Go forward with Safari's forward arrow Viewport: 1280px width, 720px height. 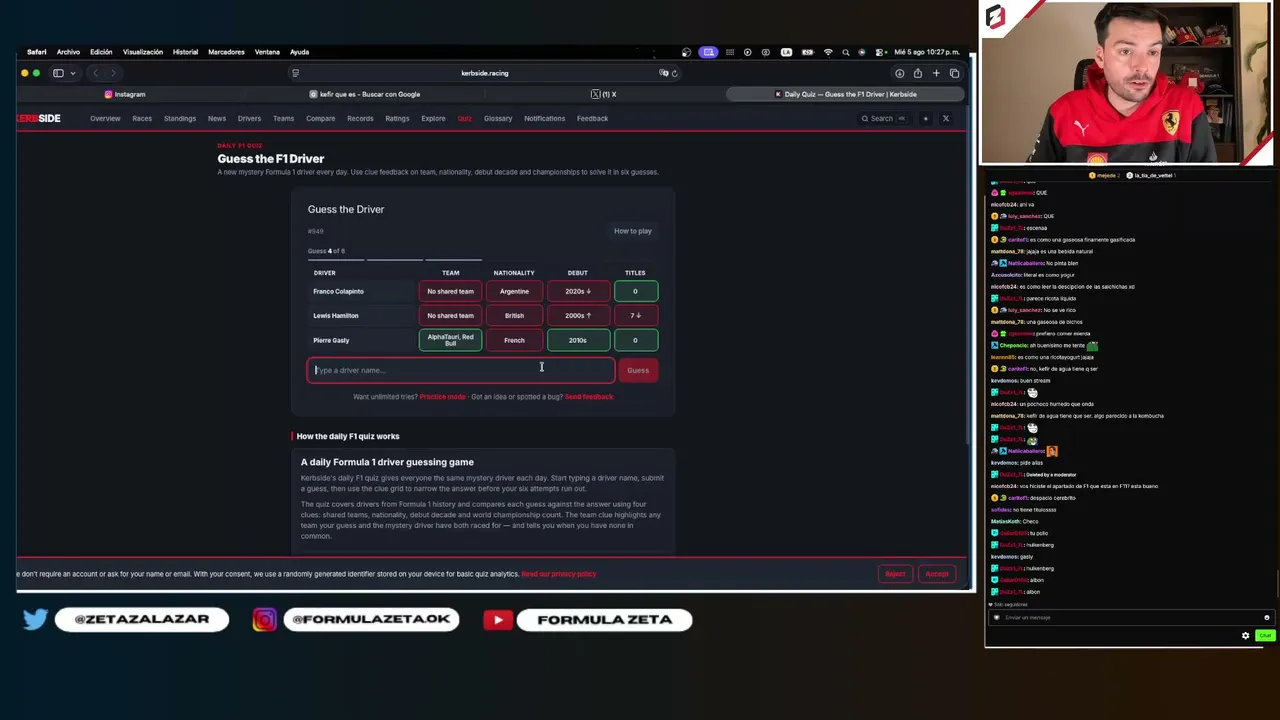(113, 73)
